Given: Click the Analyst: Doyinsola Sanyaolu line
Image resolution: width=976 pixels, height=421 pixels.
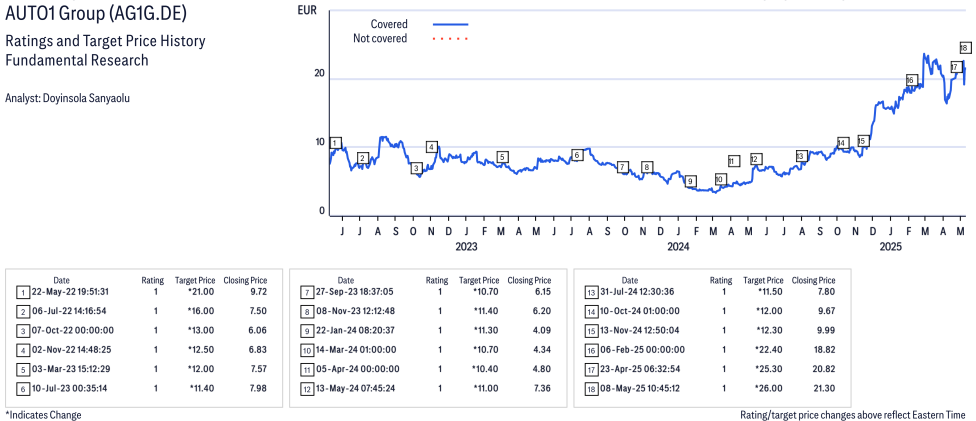Looking at the screenshot, I should [67, 98].
